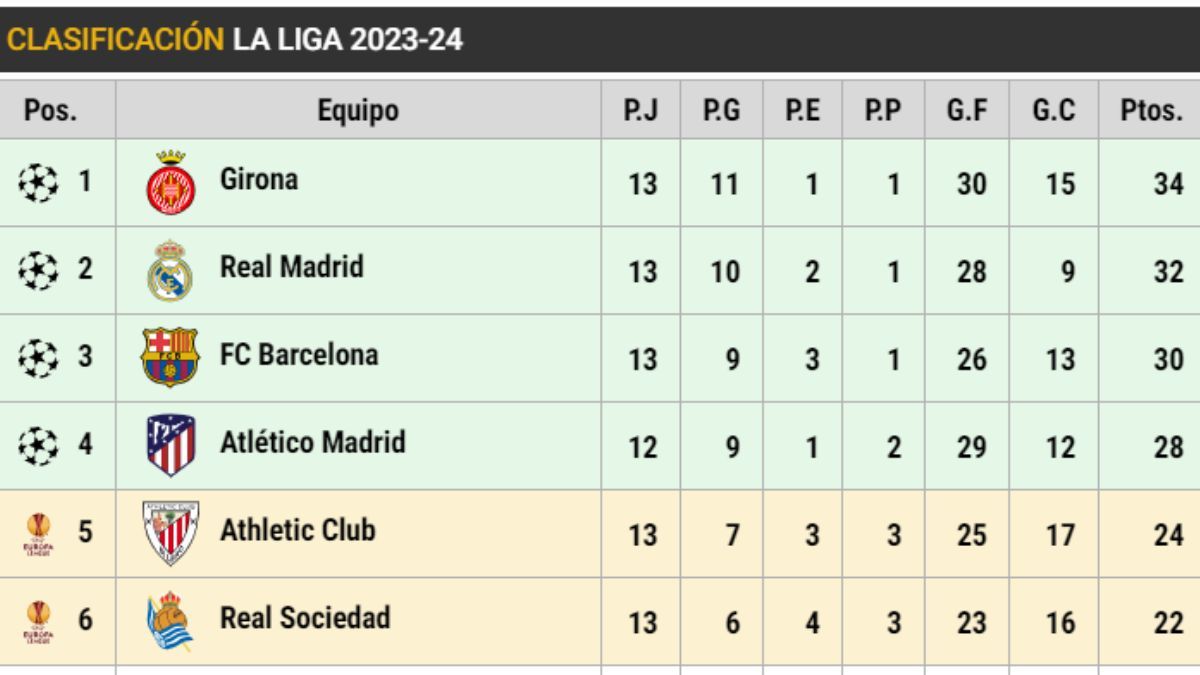Viewport: 1200px width, 675px height.
Task: Click the Real Sociedad badge icon
Action: [170, 620]
